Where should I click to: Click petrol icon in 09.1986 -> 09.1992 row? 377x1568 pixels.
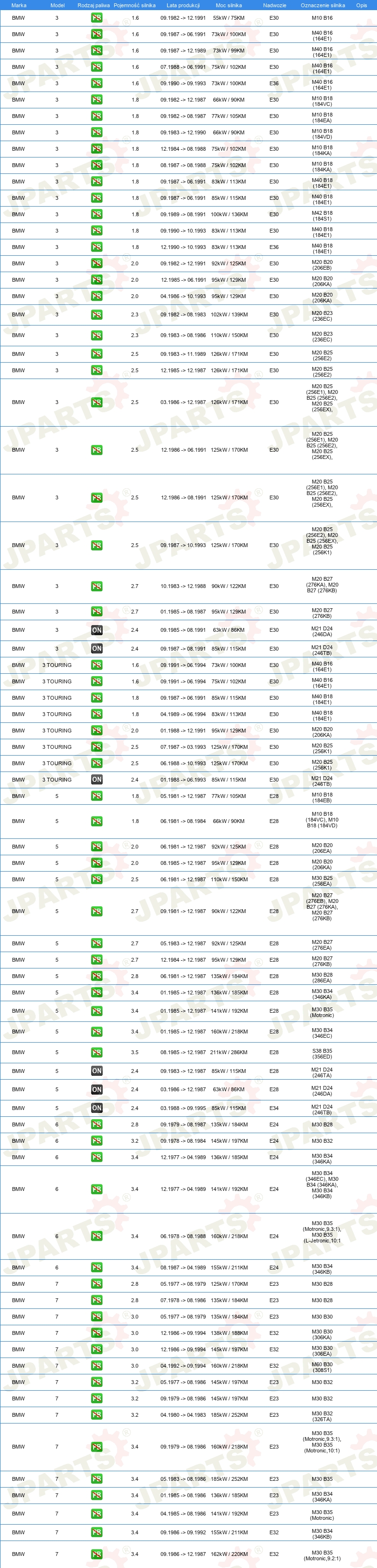97,1533
